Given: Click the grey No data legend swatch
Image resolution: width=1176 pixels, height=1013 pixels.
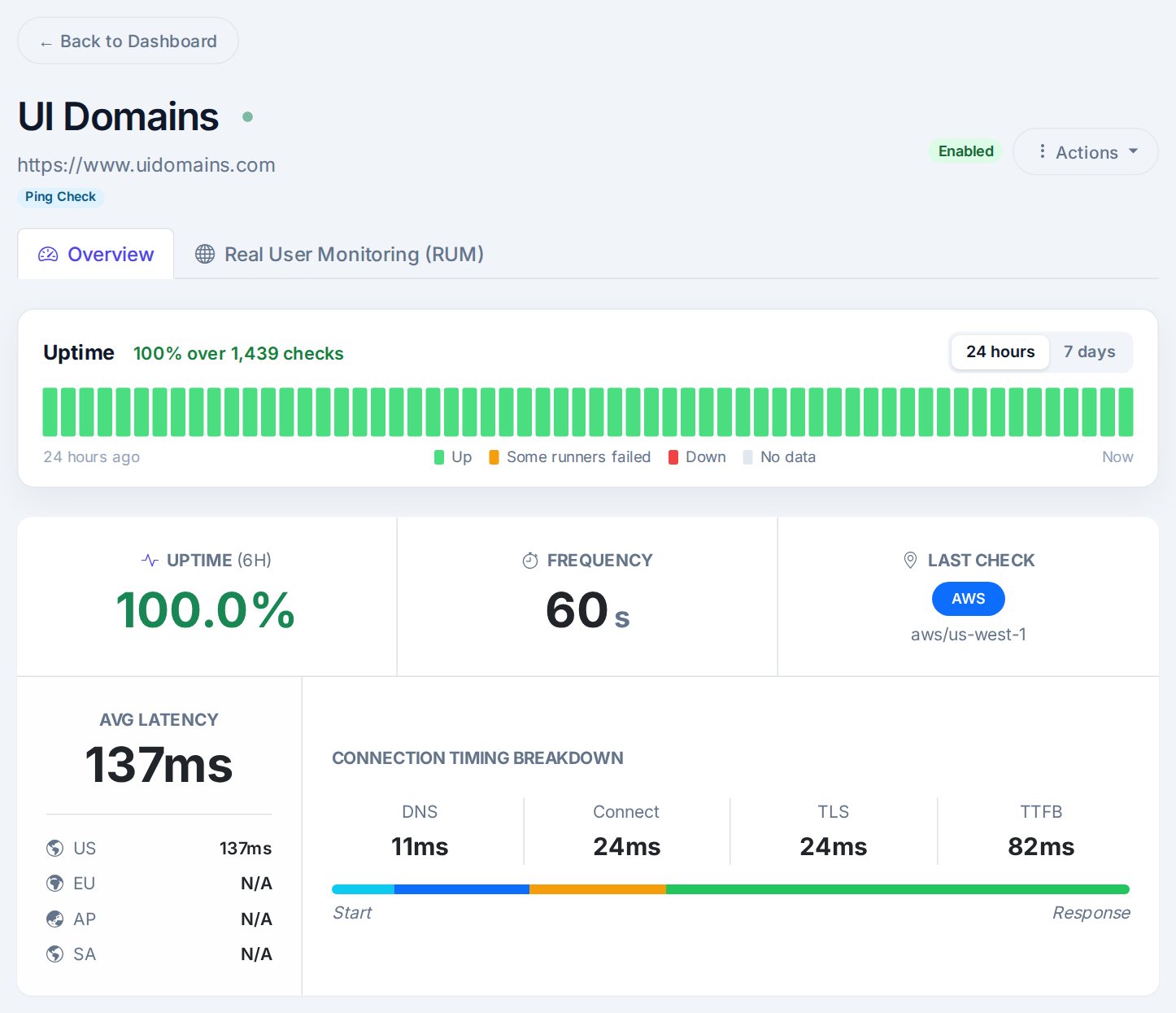Looking at the screenshot, I should pos(747,457).
